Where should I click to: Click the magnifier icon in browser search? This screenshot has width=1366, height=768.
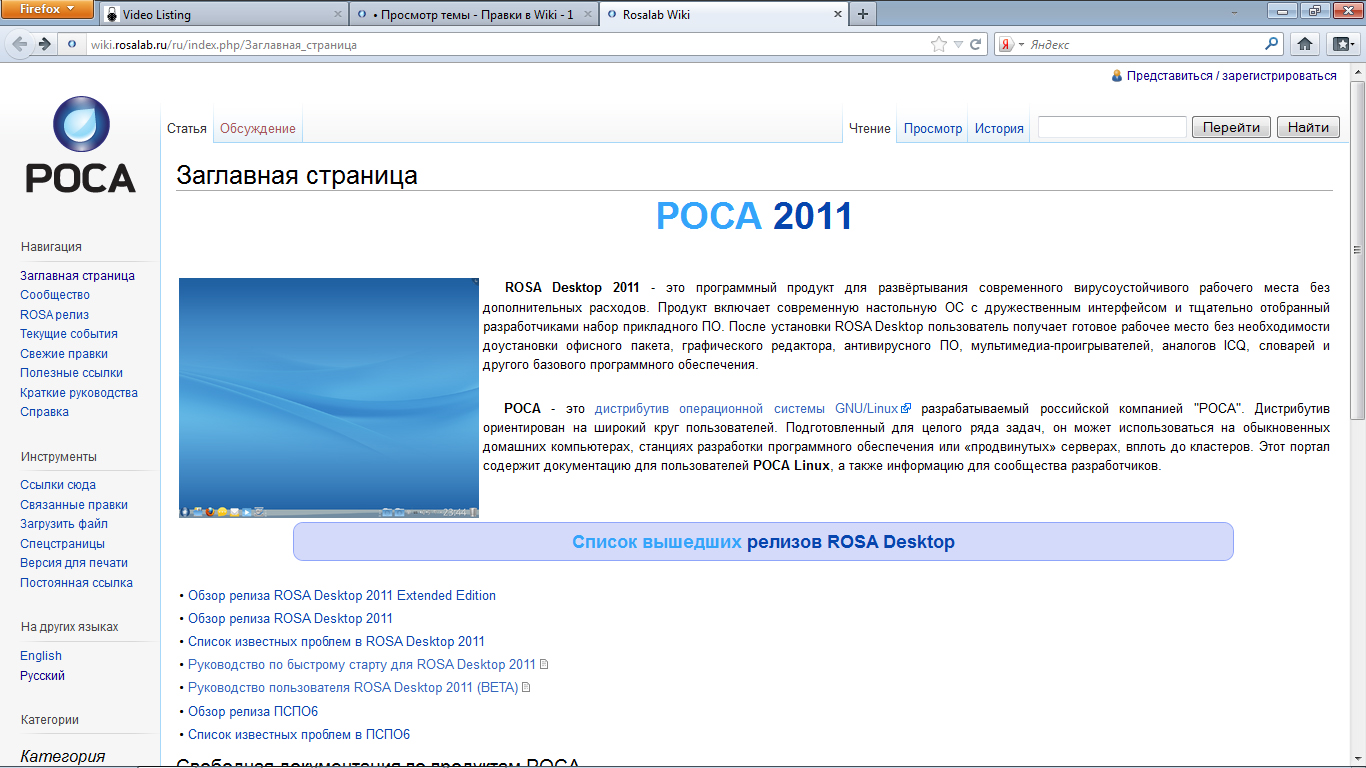tap(1272, 44)
